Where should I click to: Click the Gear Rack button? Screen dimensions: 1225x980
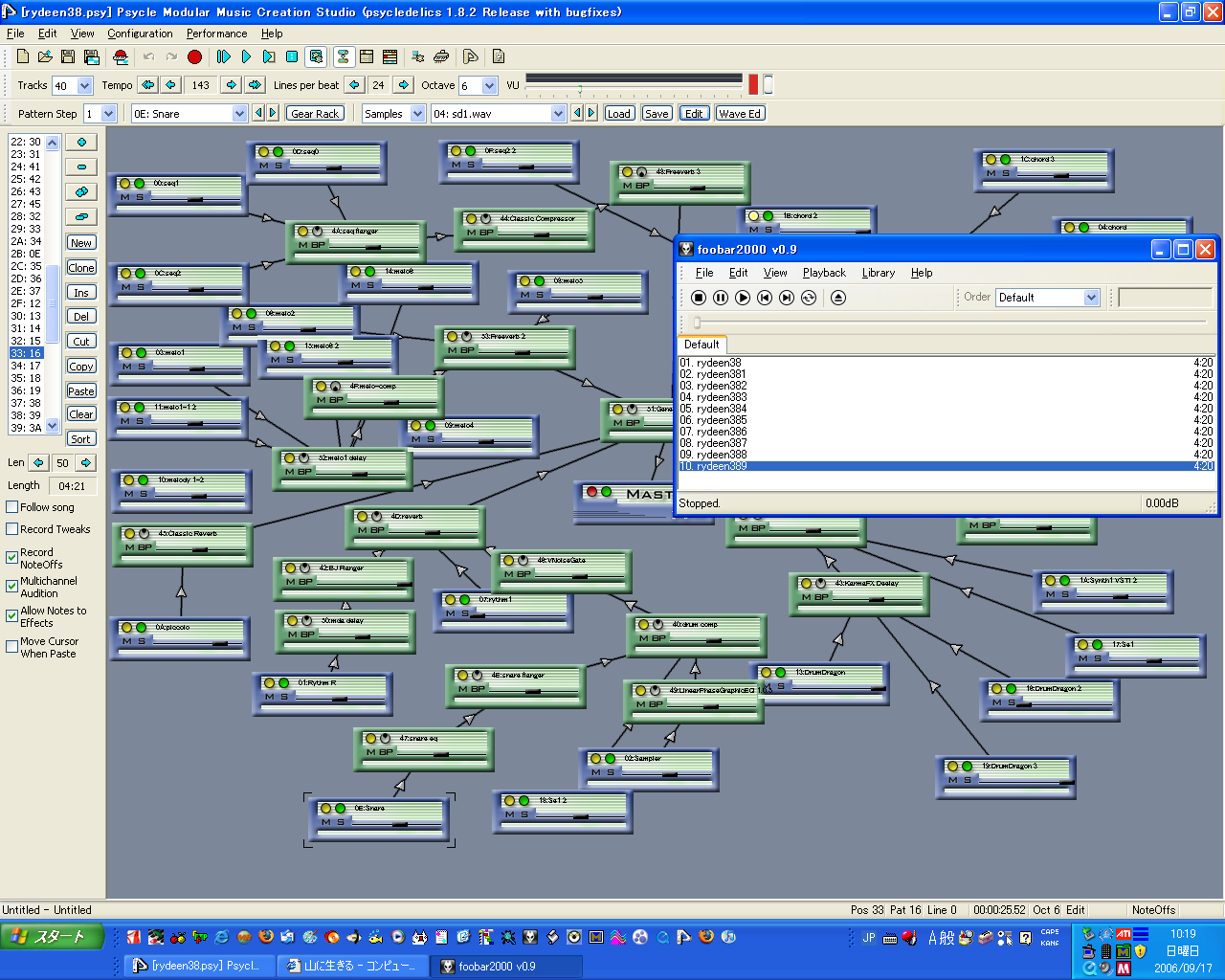pos(315,114)
